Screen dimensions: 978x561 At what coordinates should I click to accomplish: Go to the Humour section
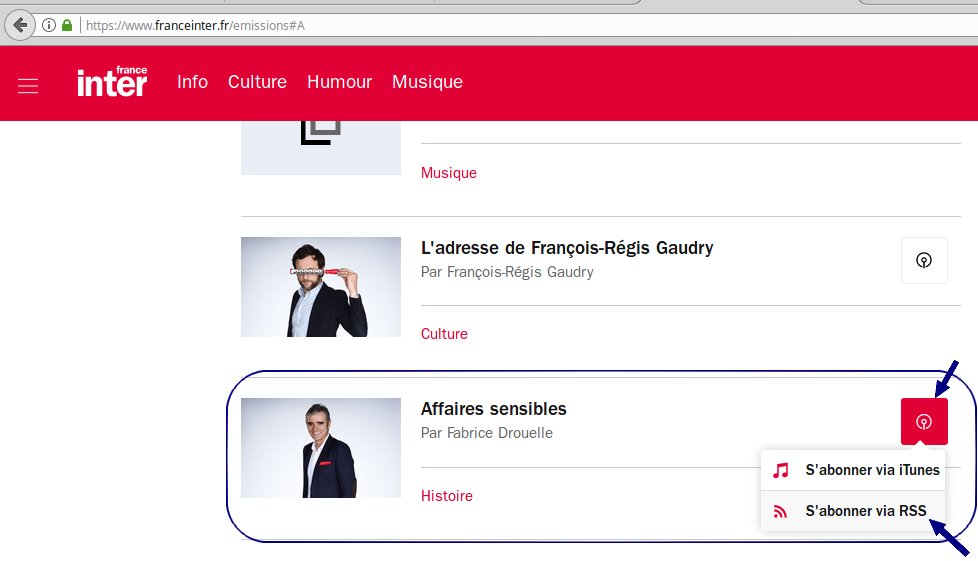(x=339, y=82)
